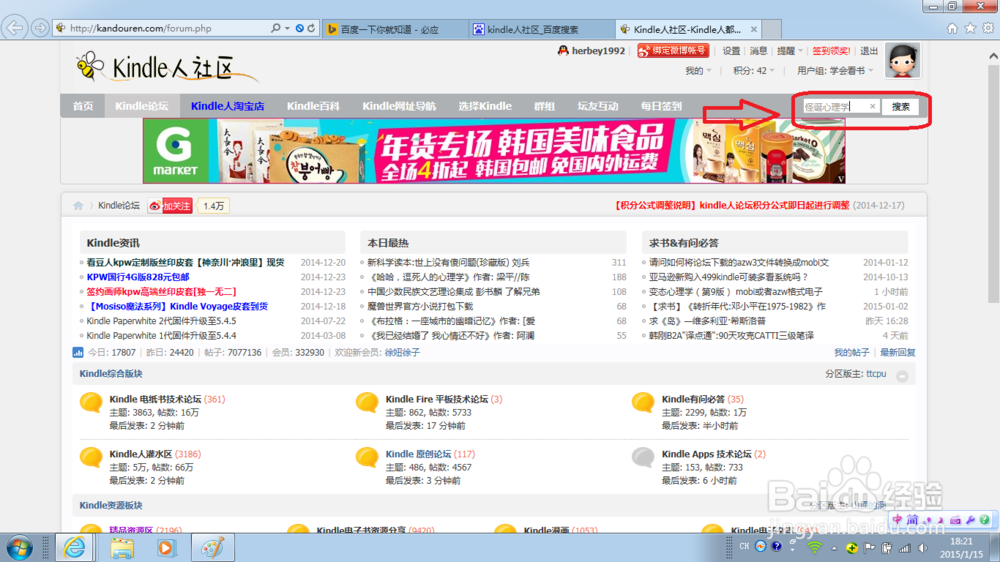
Task: Close the Kindle人社区 browser tab
Action: pyautogui.click(x=754, y=29)
